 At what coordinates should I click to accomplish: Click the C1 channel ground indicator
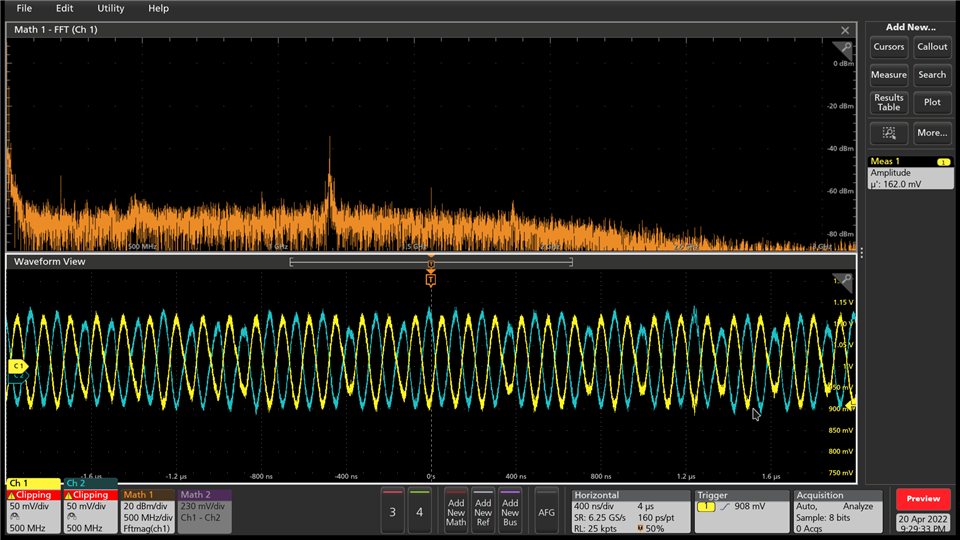(x=17, y=367)
